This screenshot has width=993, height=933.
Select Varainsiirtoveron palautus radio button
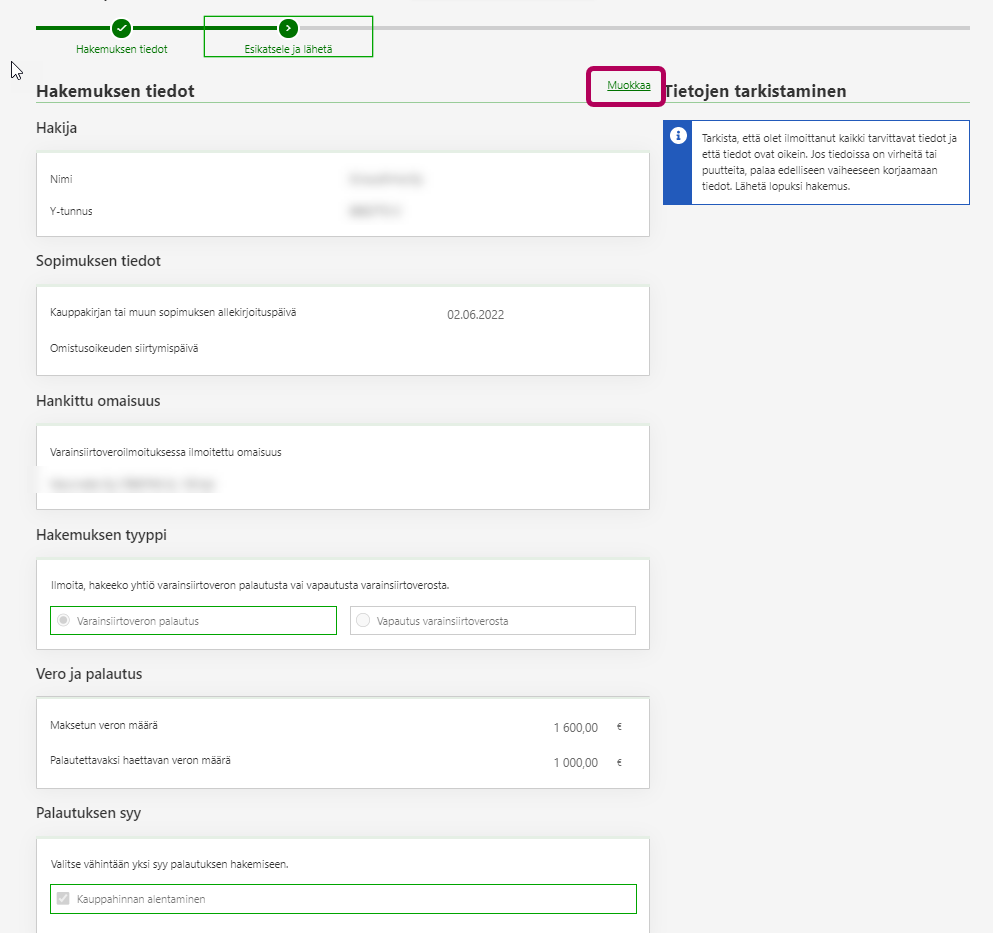(x=63, y=621)
